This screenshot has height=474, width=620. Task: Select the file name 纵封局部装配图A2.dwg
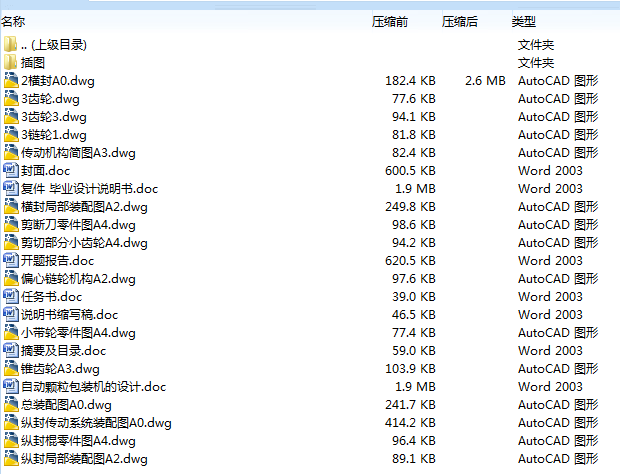pos(84,459)
